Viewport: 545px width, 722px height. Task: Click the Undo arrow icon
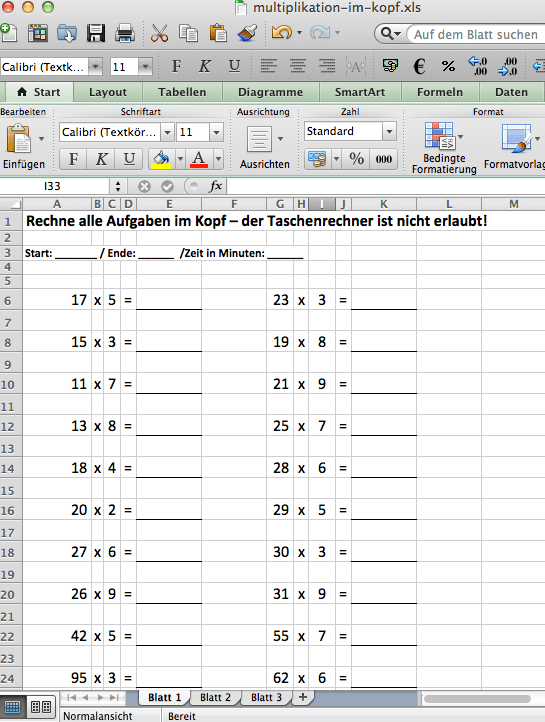(x=282, y=33)
